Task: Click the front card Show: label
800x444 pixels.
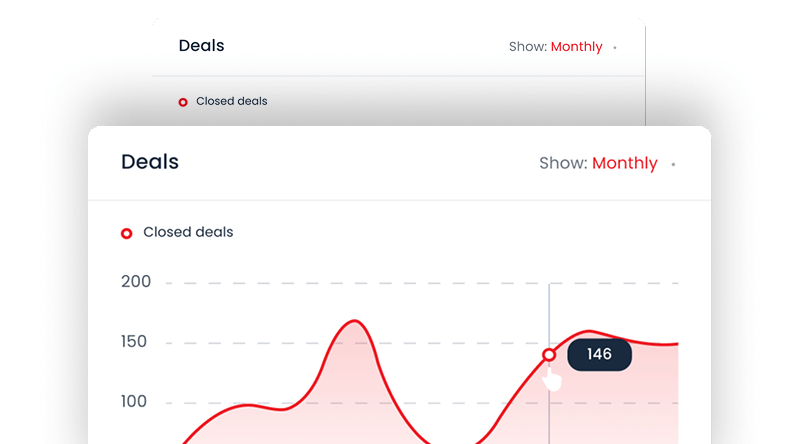Action: click(563, 164)
